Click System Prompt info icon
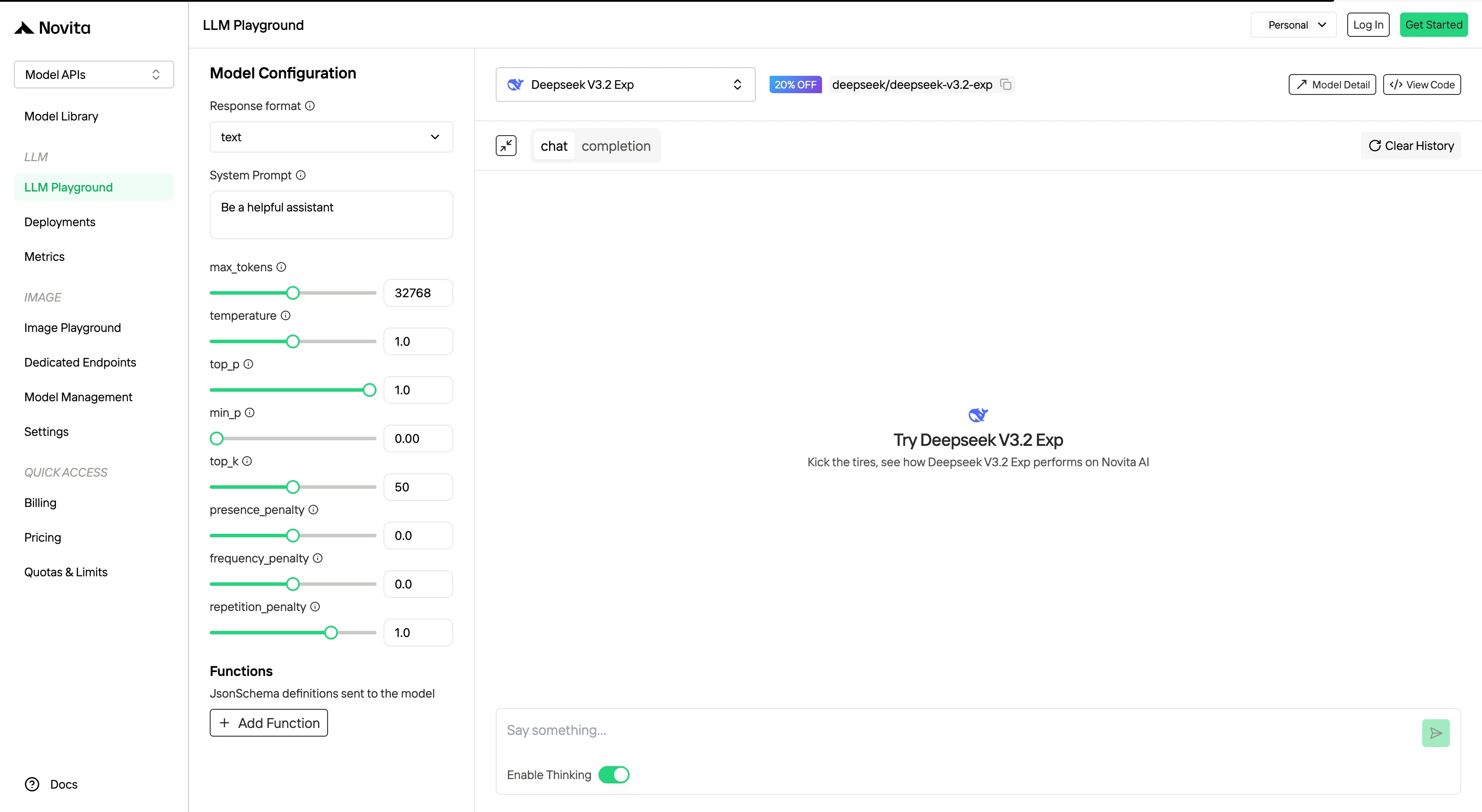 (x=301, y=175)
